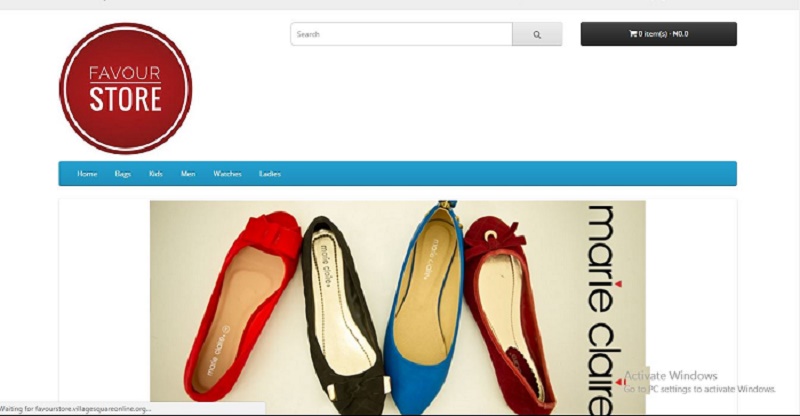Browse the Watches category

tap(227, 174)
